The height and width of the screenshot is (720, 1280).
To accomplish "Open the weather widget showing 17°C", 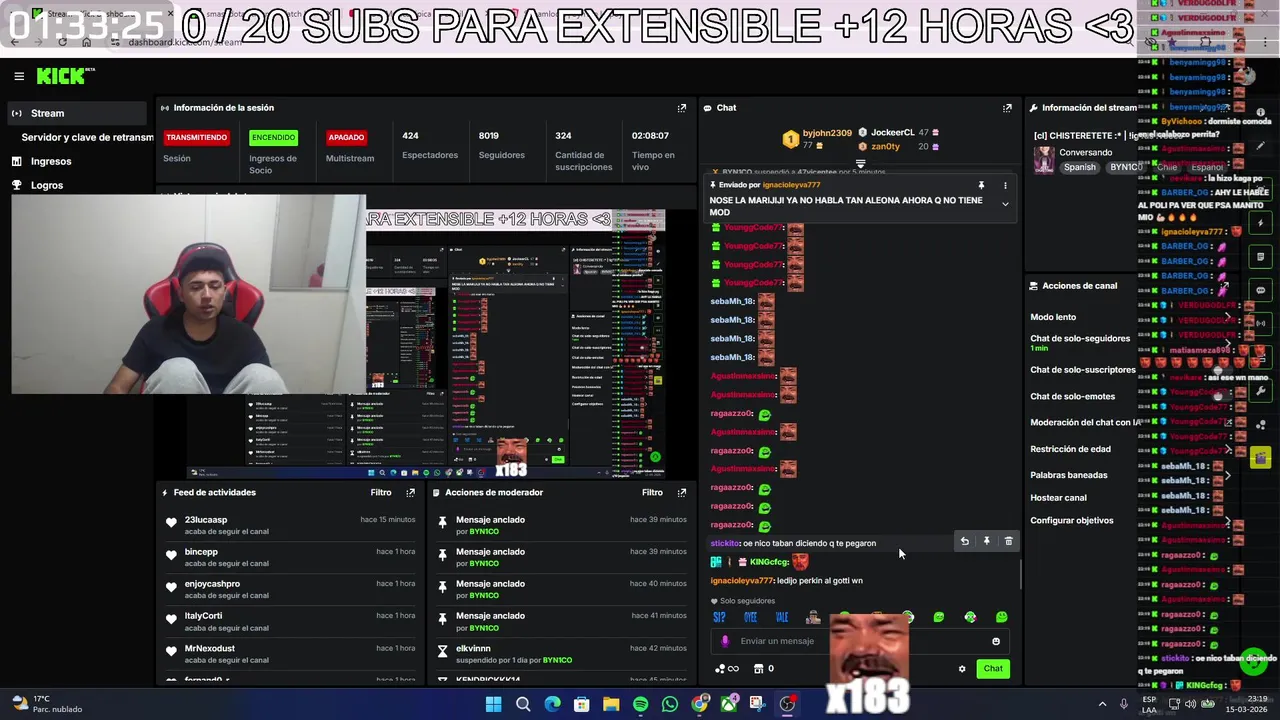I will tap(45, 704).
